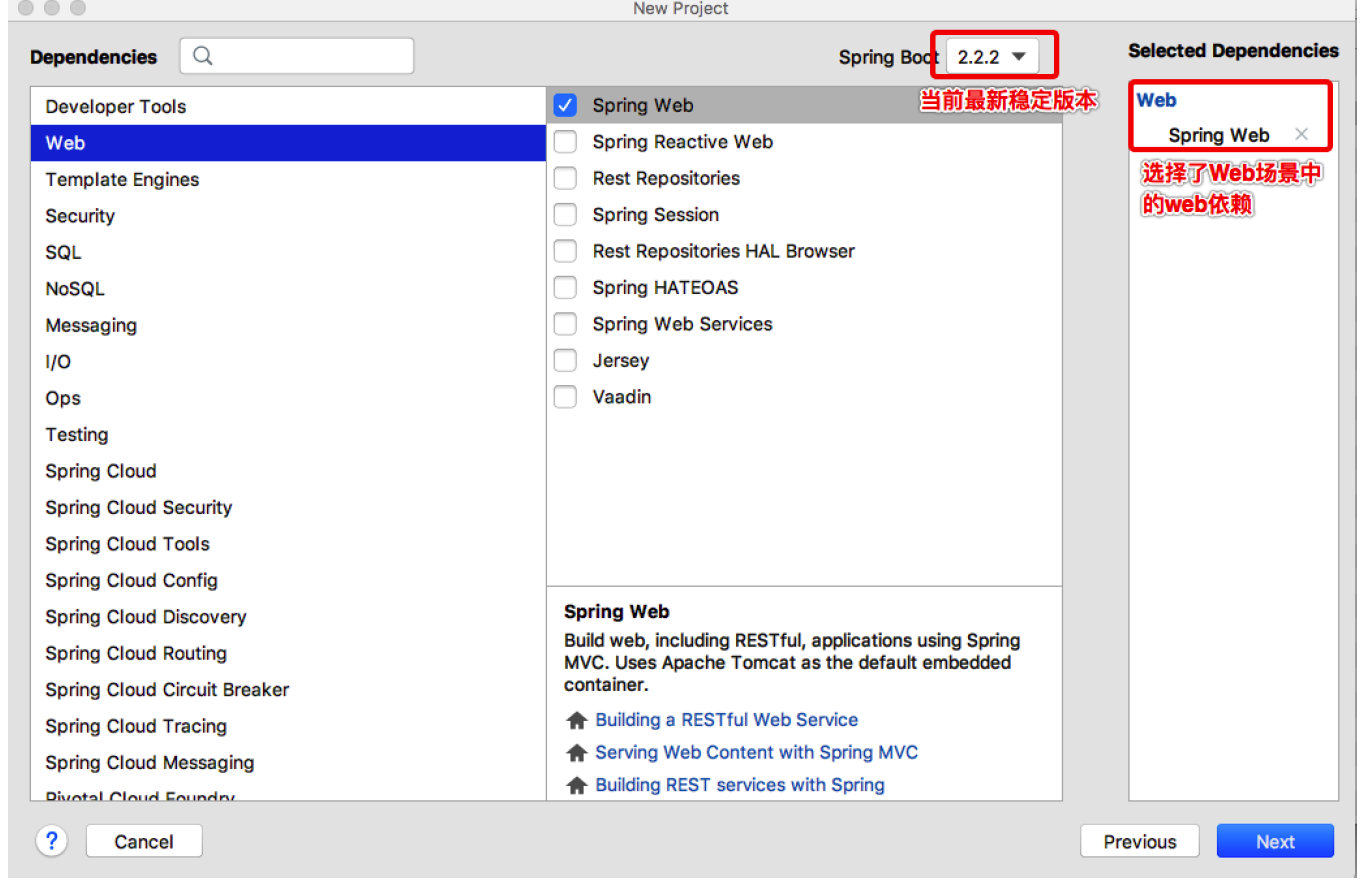Go back with the Previous button
1370x880 pixels.
click(x=1139, y=841)
